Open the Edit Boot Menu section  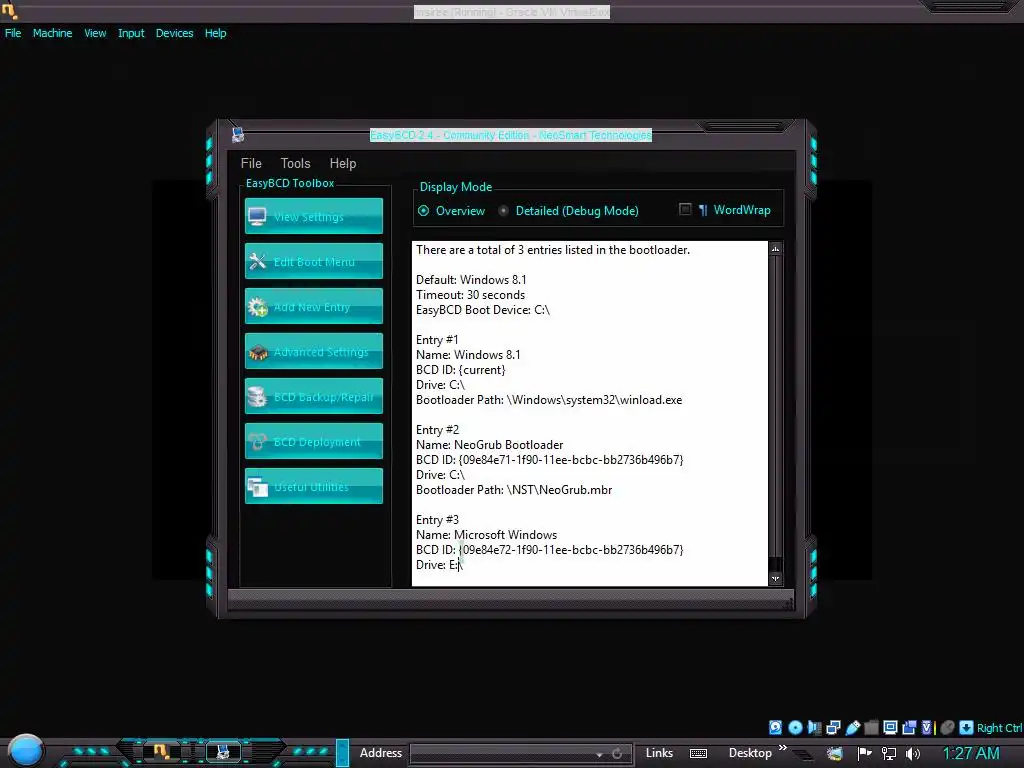(x=313, y=261)
